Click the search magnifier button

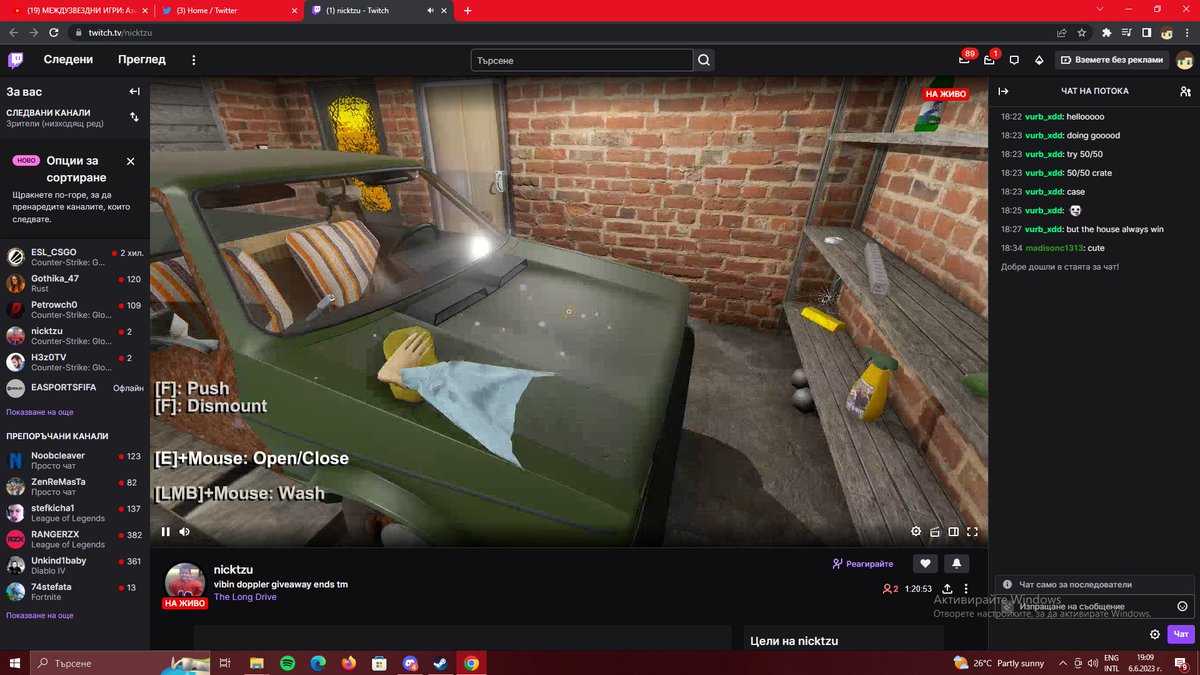point(704,60)
